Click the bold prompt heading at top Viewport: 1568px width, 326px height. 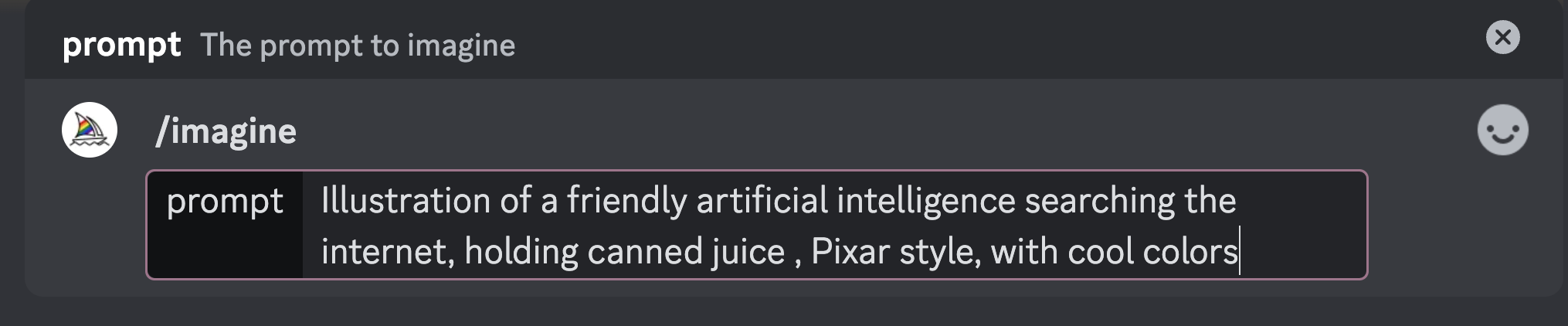[x=121, y=45]
